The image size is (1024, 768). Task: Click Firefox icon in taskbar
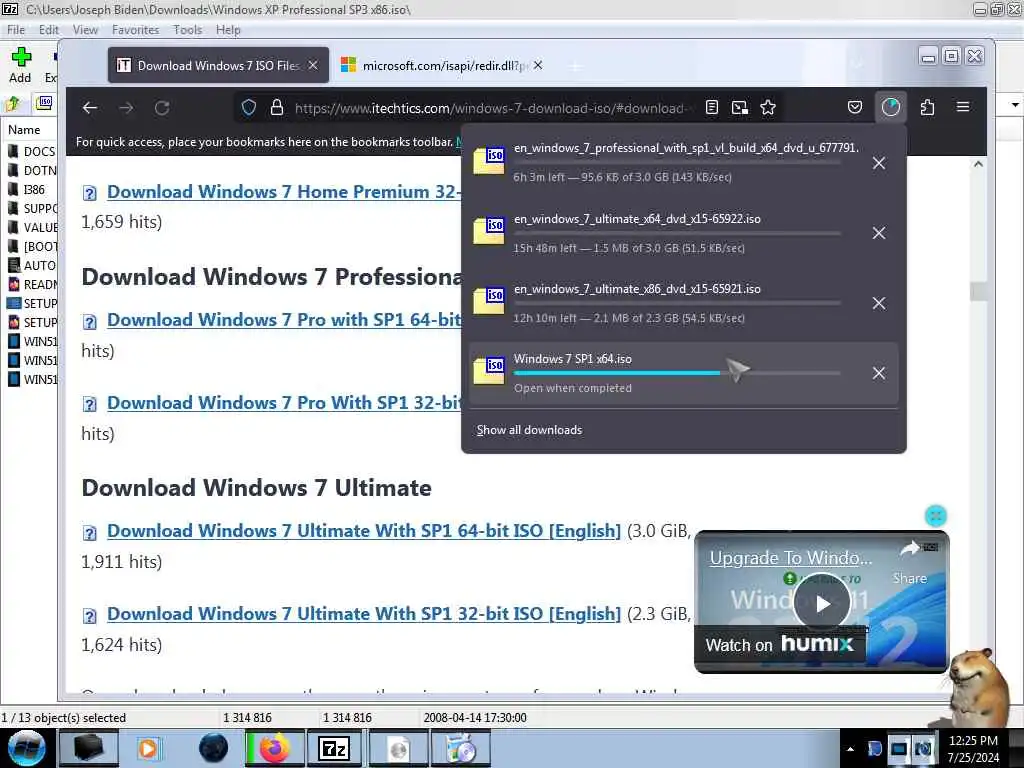coord(274,748)
